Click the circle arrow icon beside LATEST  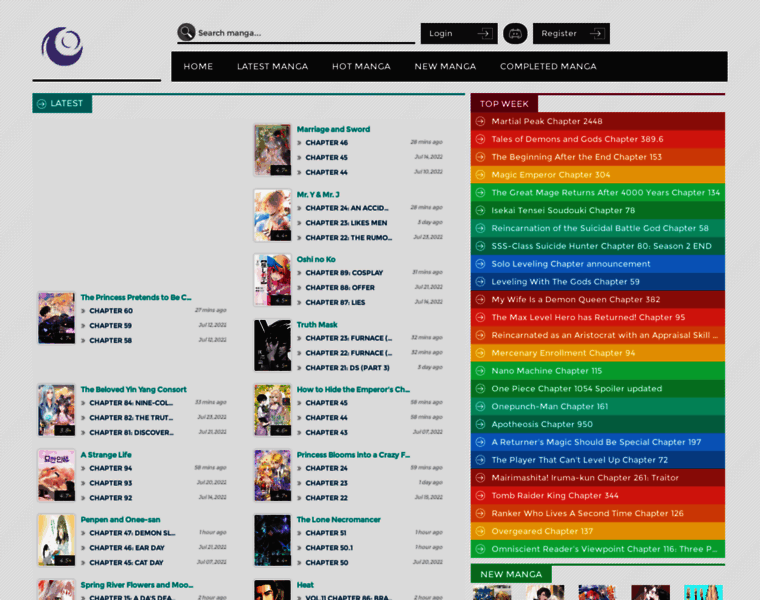pyautogui.click(x=42, y=104)
